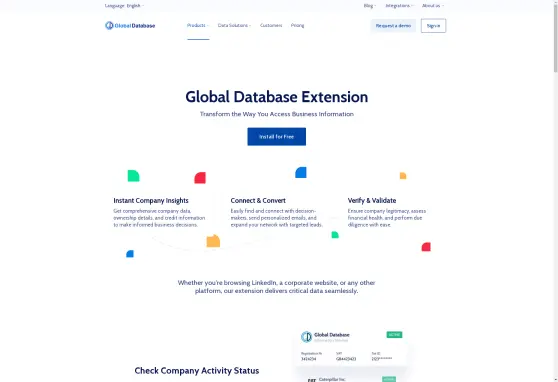Click the blue shape above Connect & Convert
Viewport: 558px width, 382px height.
pos(301,172)
